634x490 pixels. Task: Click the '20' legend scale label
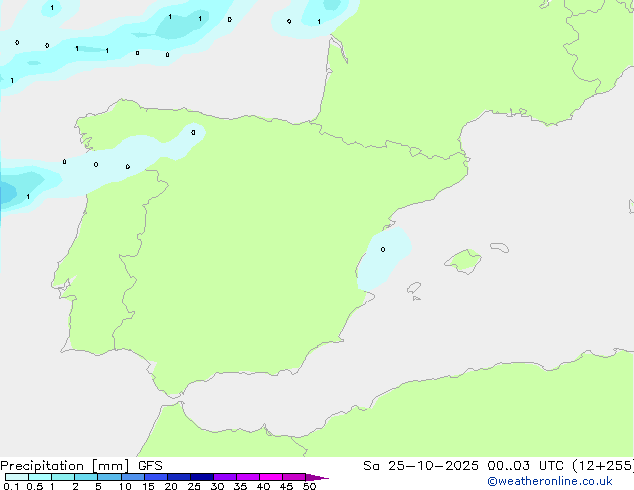[x=171, y=486]
